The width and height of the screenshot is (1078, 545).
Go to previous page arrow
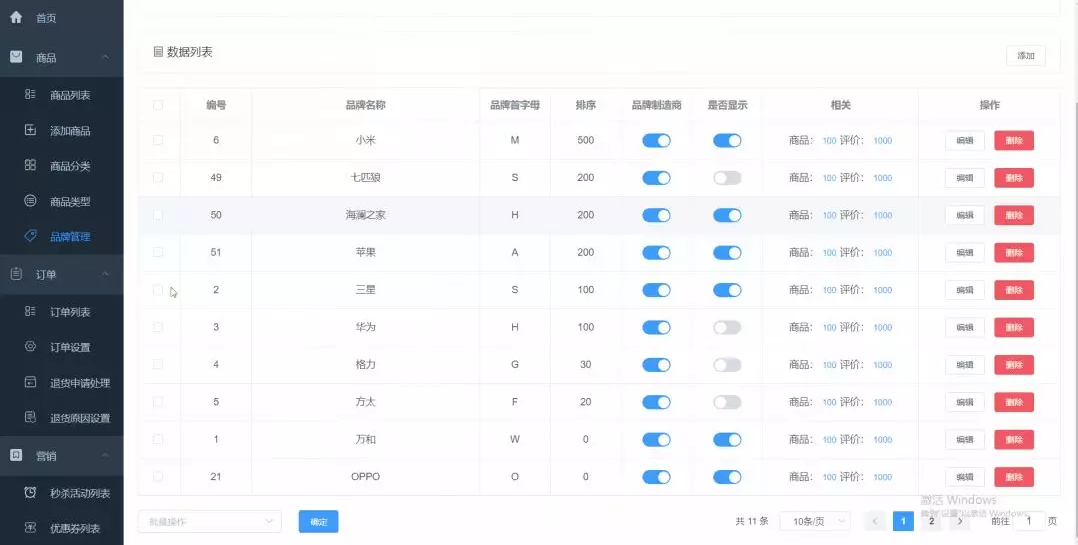(x=875, y=521)
